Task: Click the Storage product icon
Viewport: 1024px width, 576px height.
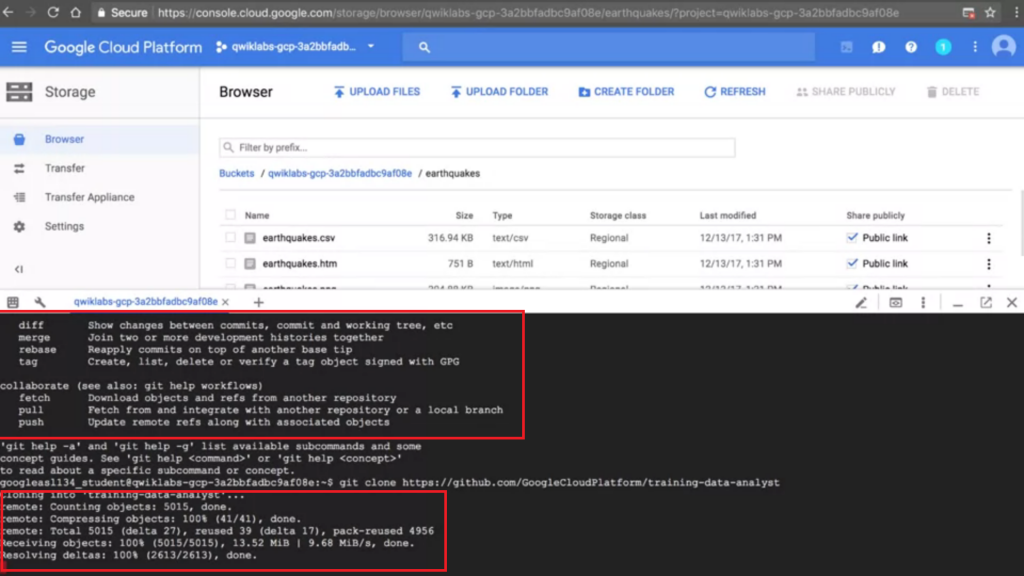Action: [19, 92]
